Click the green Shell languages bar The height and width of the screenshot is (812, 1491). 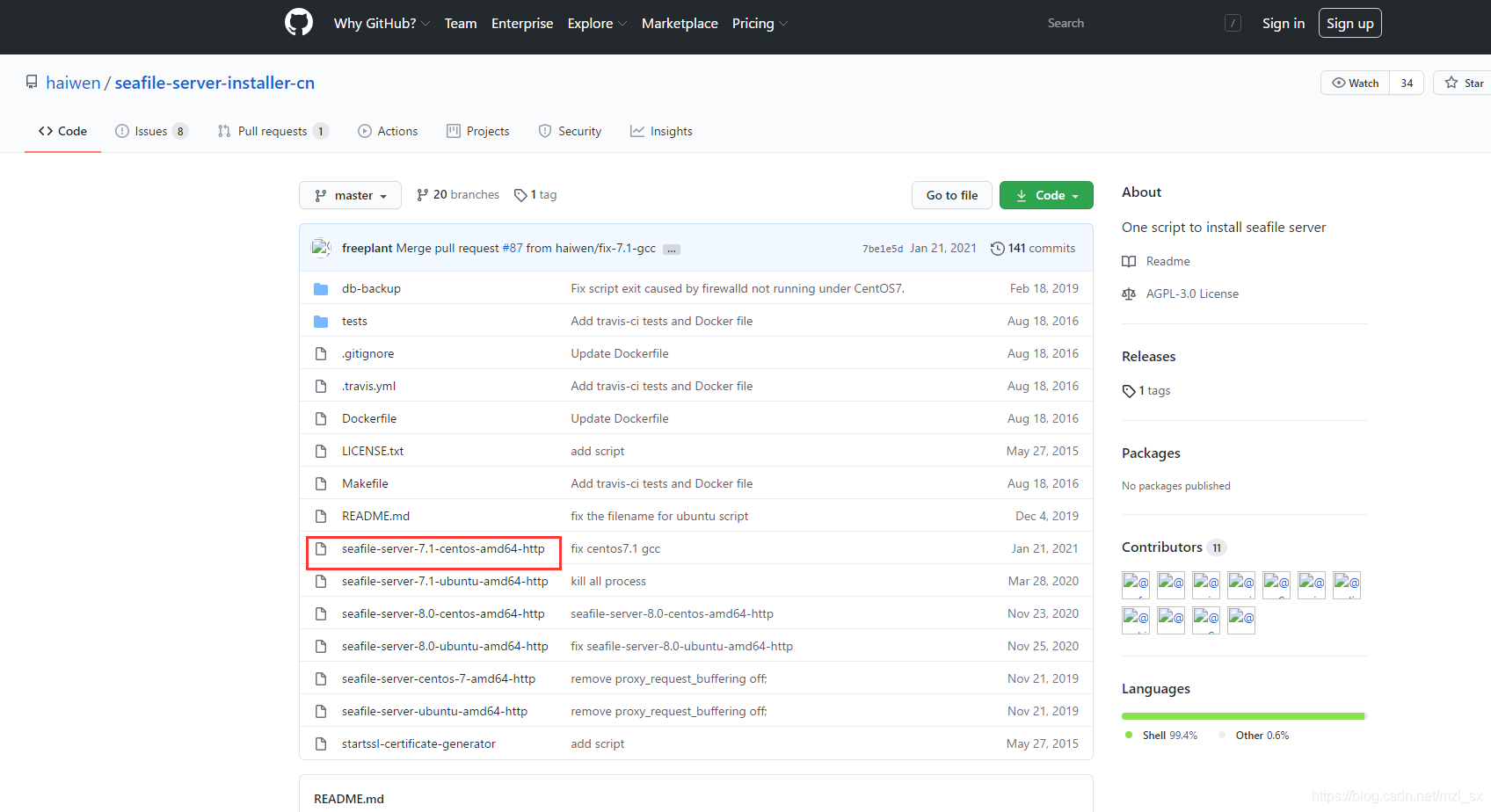point(1242,716)
